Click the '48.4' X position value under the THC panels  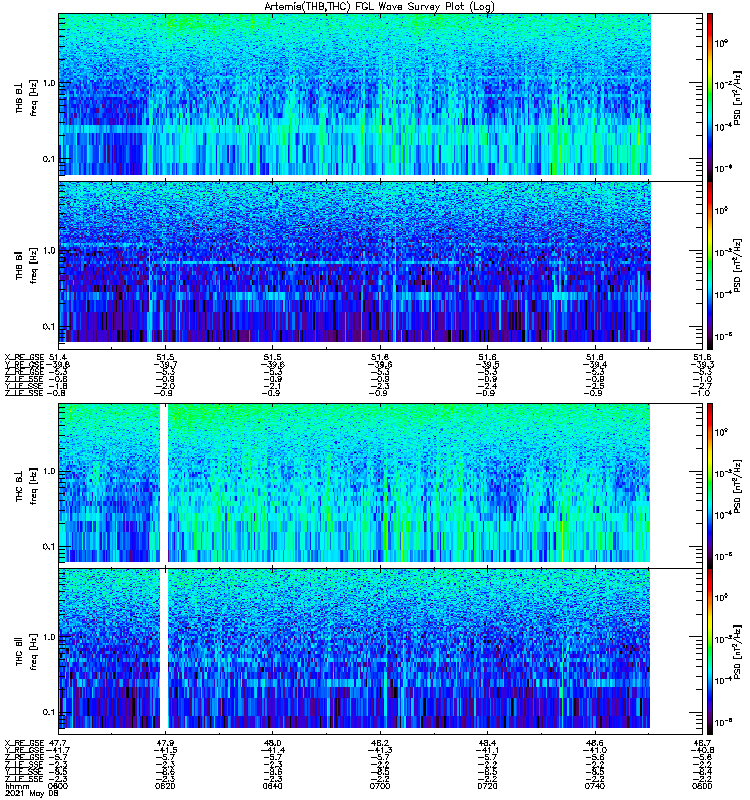click(487, 743)
